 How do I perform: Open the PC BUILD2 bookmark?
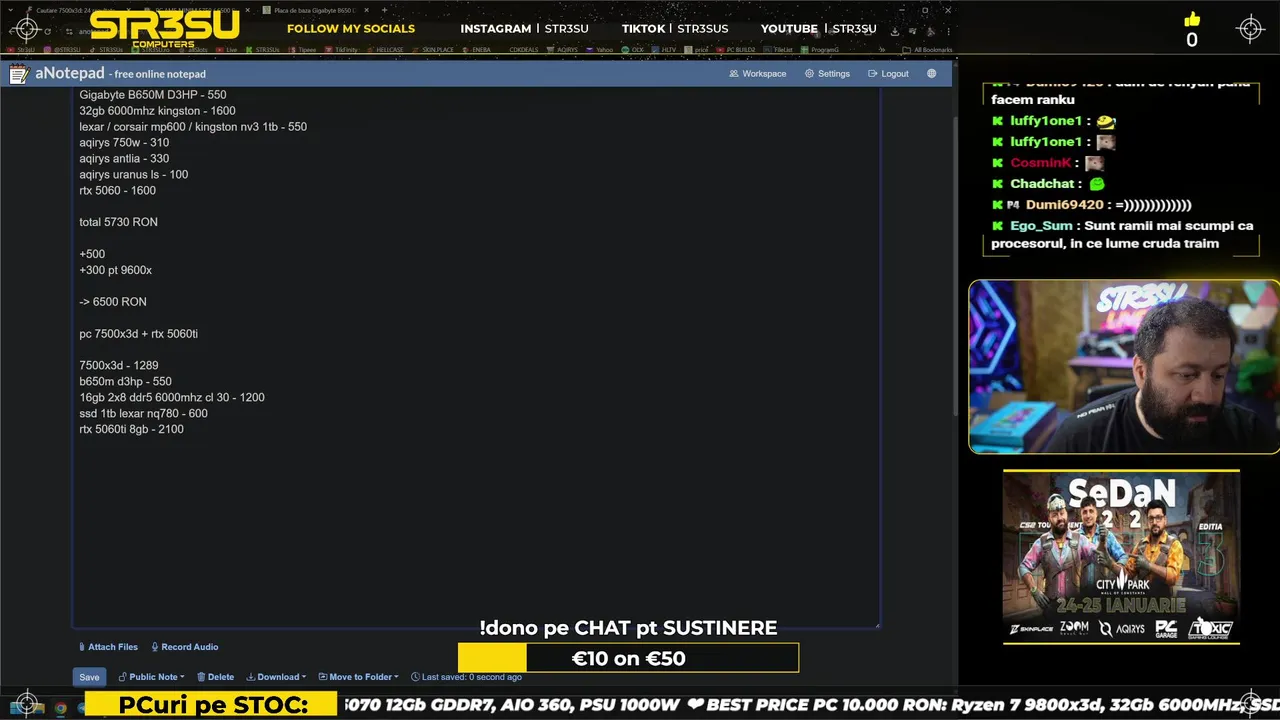coord(736,49)
